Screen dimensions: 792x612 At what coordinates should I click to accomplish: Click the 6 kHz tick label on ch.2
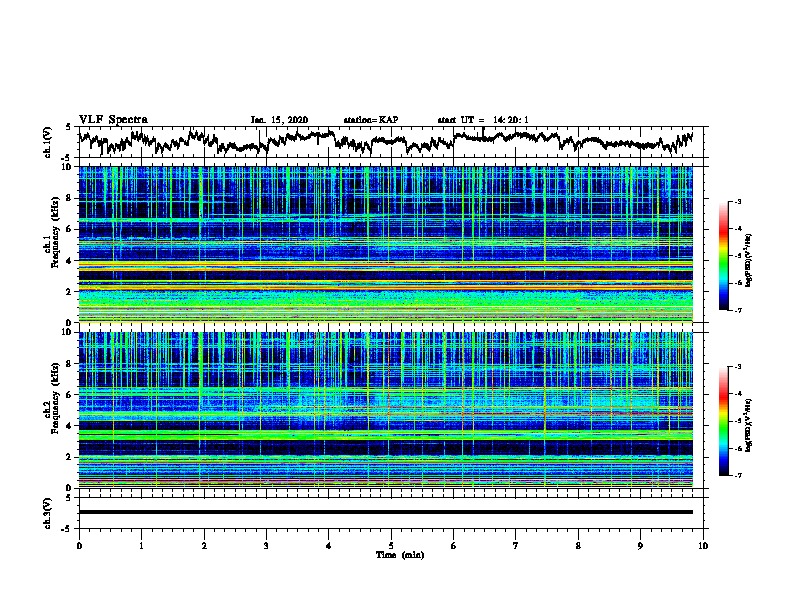coord(70,394)
